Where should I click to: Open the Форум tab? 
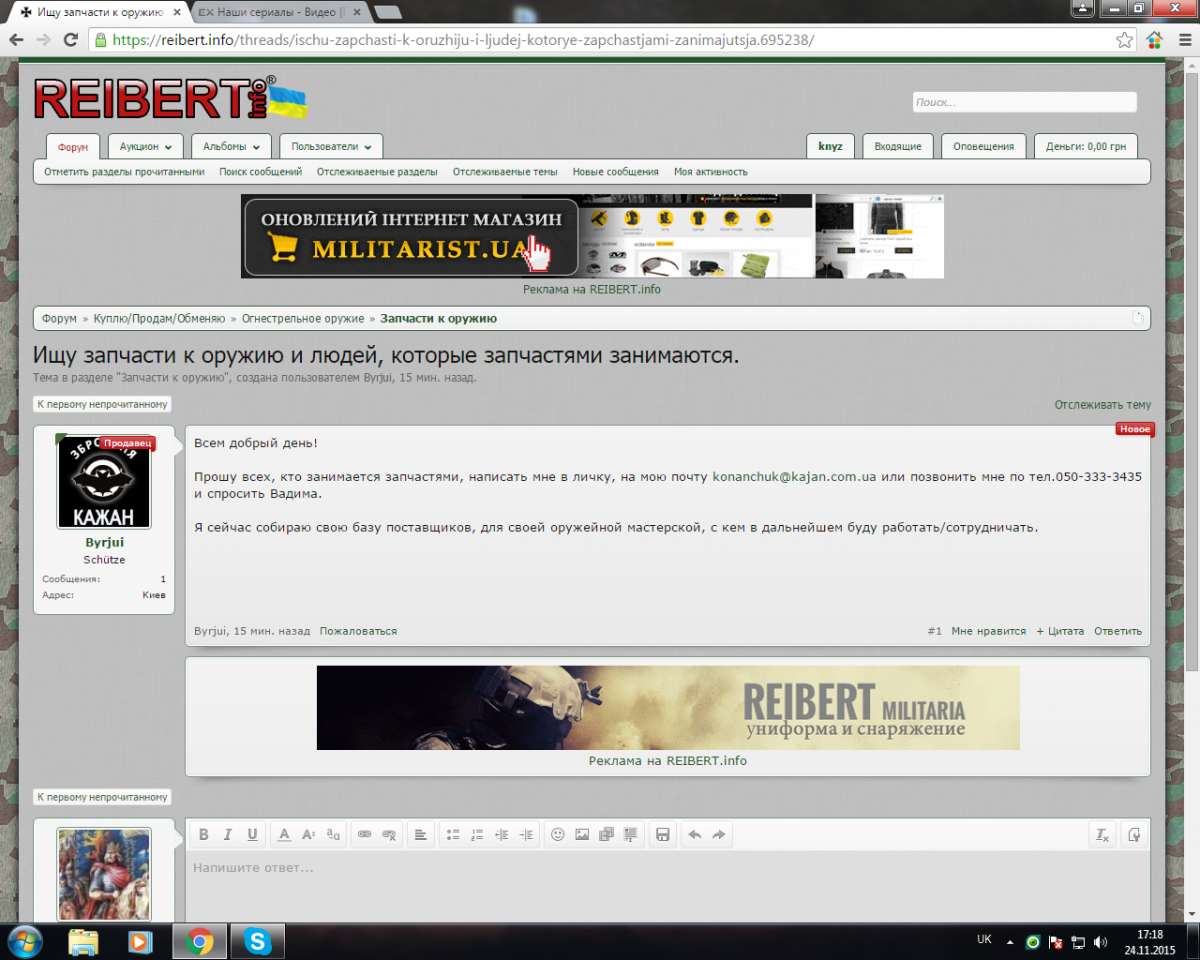click(x=73, y=147)
